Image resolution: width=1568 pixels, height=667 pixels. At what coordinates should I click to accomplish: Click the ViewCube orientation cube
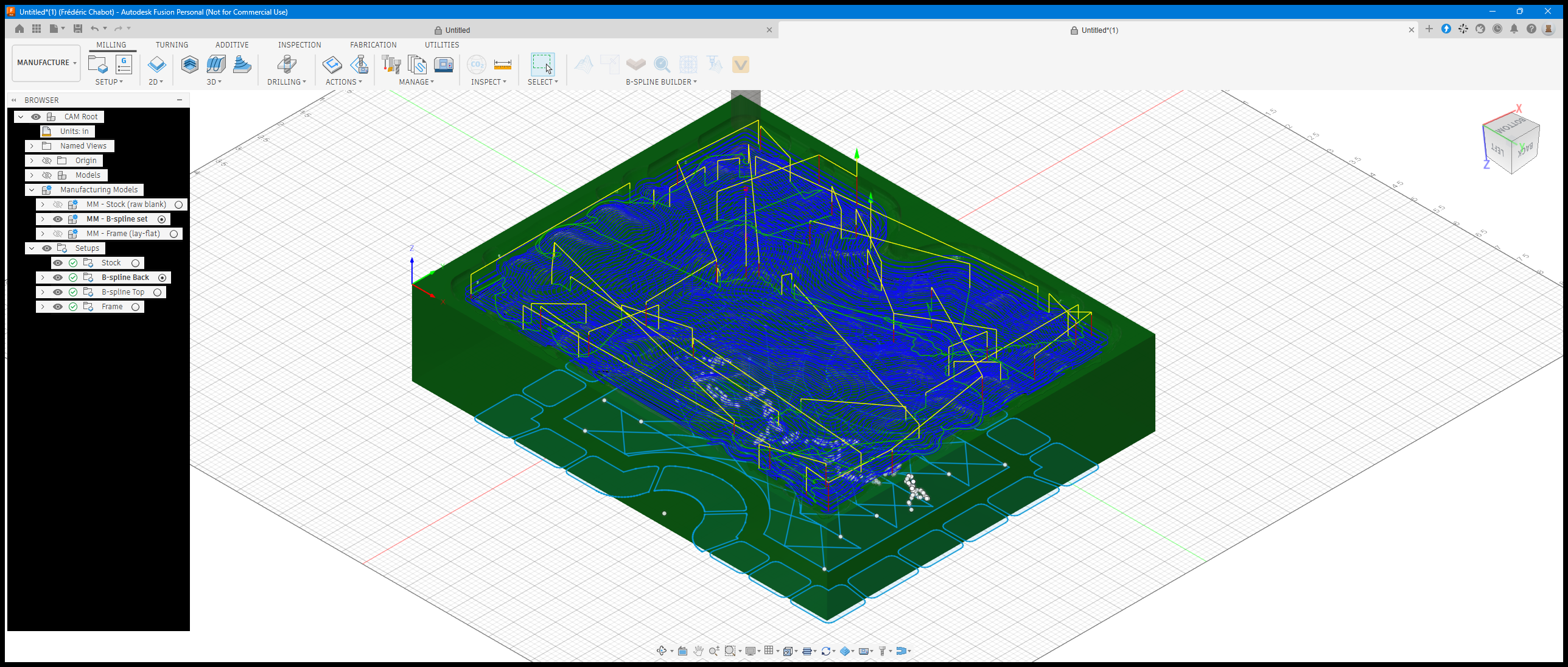[x=1513, y=144]
